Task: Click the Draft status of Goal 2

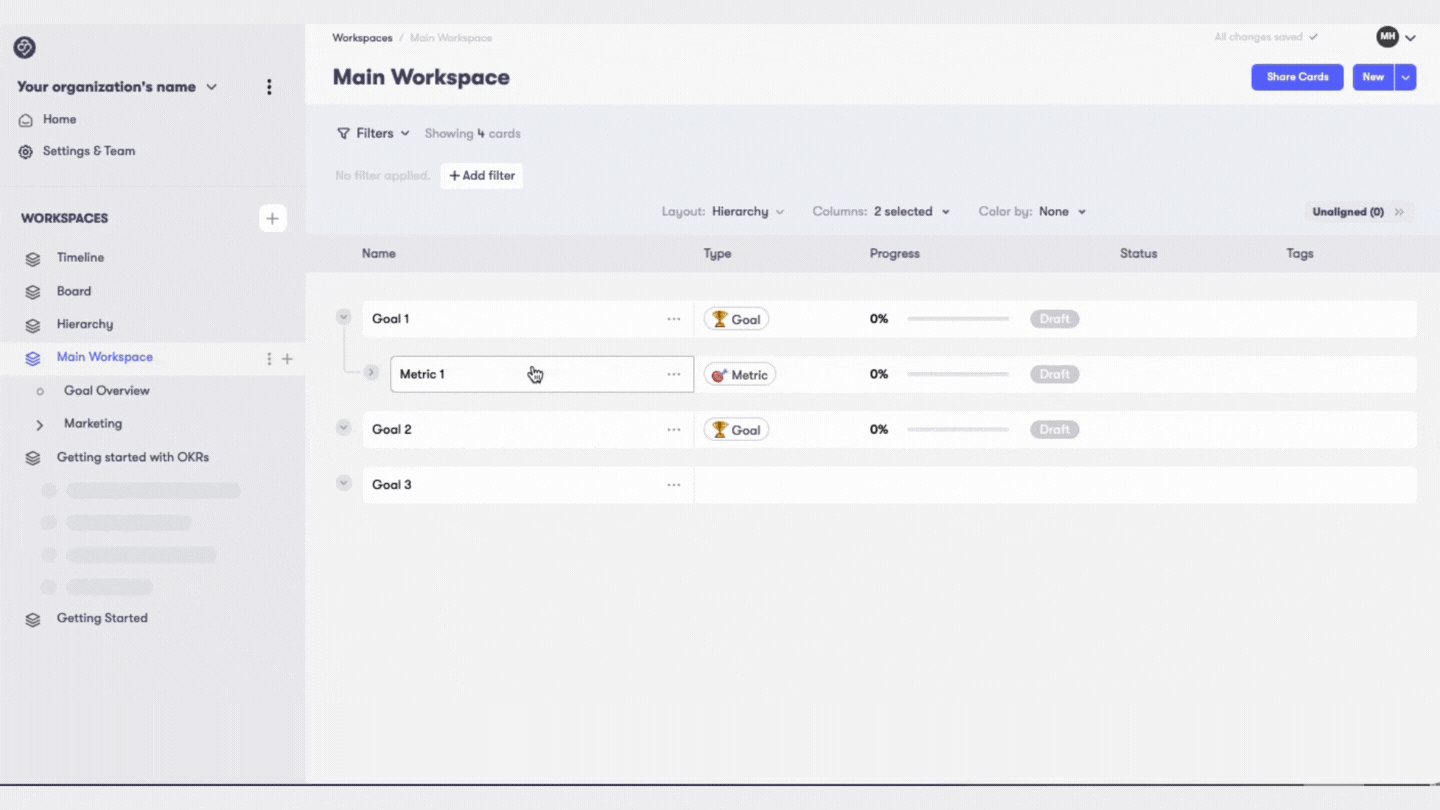Action: 1055,430
